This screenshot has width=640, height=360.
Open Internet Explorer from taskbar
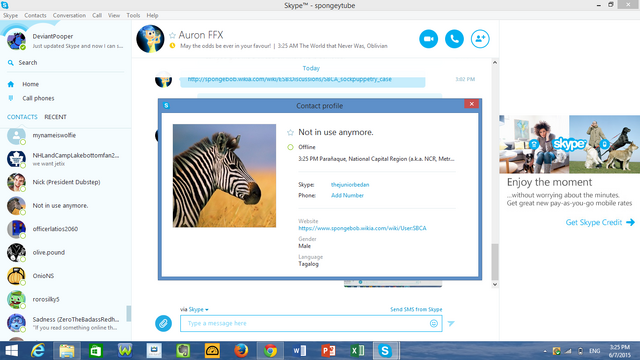coord(38,351)
